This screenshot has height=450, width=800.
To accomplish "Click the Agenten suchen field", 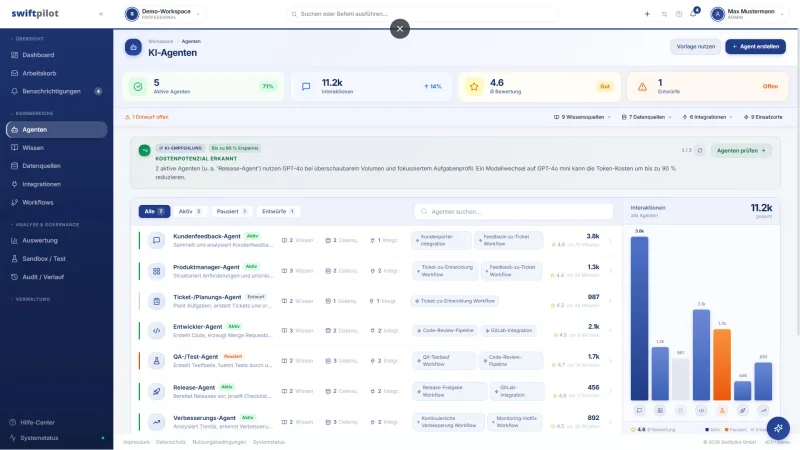I will tap(514, 211).
